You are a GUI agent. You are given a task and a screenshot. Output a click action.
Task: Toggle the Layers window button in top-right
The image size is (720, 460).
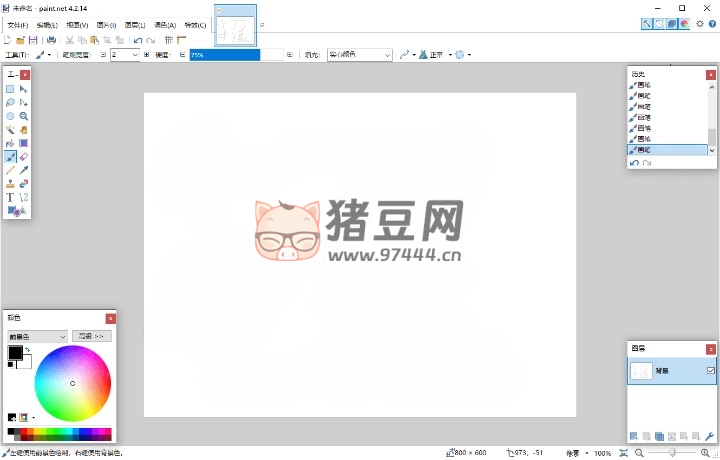pos(672,23)
